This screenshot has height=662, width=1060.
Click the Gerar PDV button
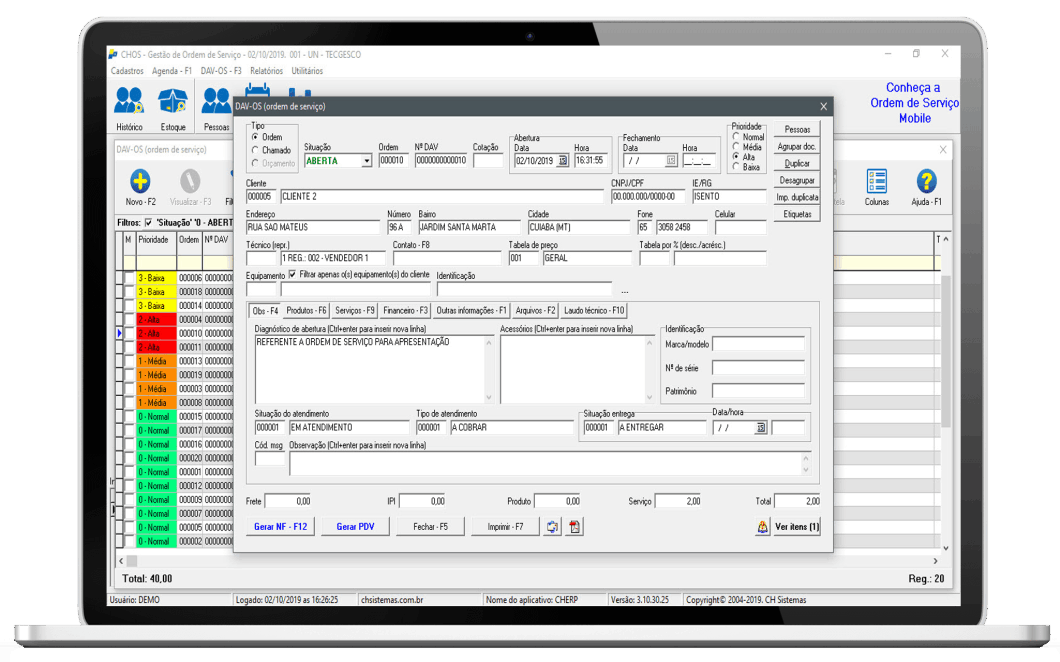[x=356, y=526]
